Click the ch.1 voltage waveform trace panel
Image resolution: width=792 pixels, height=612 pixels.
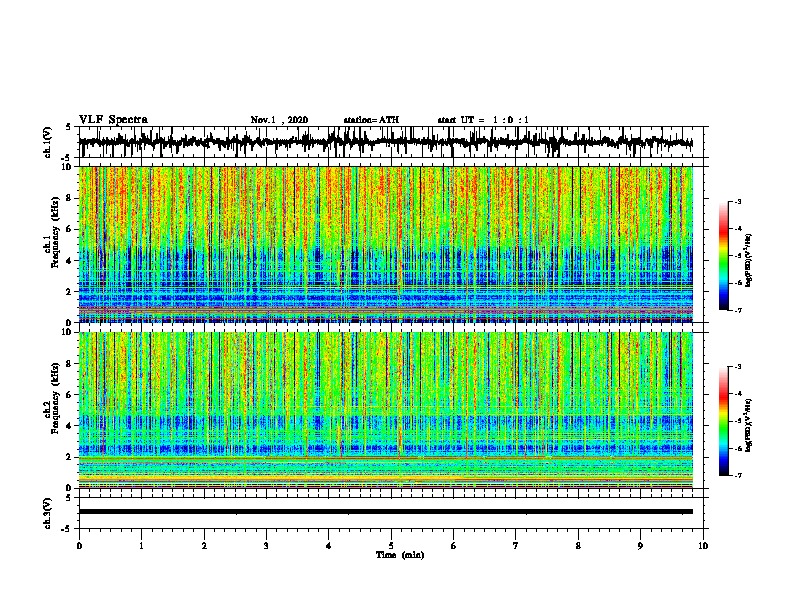click(391, 142)
